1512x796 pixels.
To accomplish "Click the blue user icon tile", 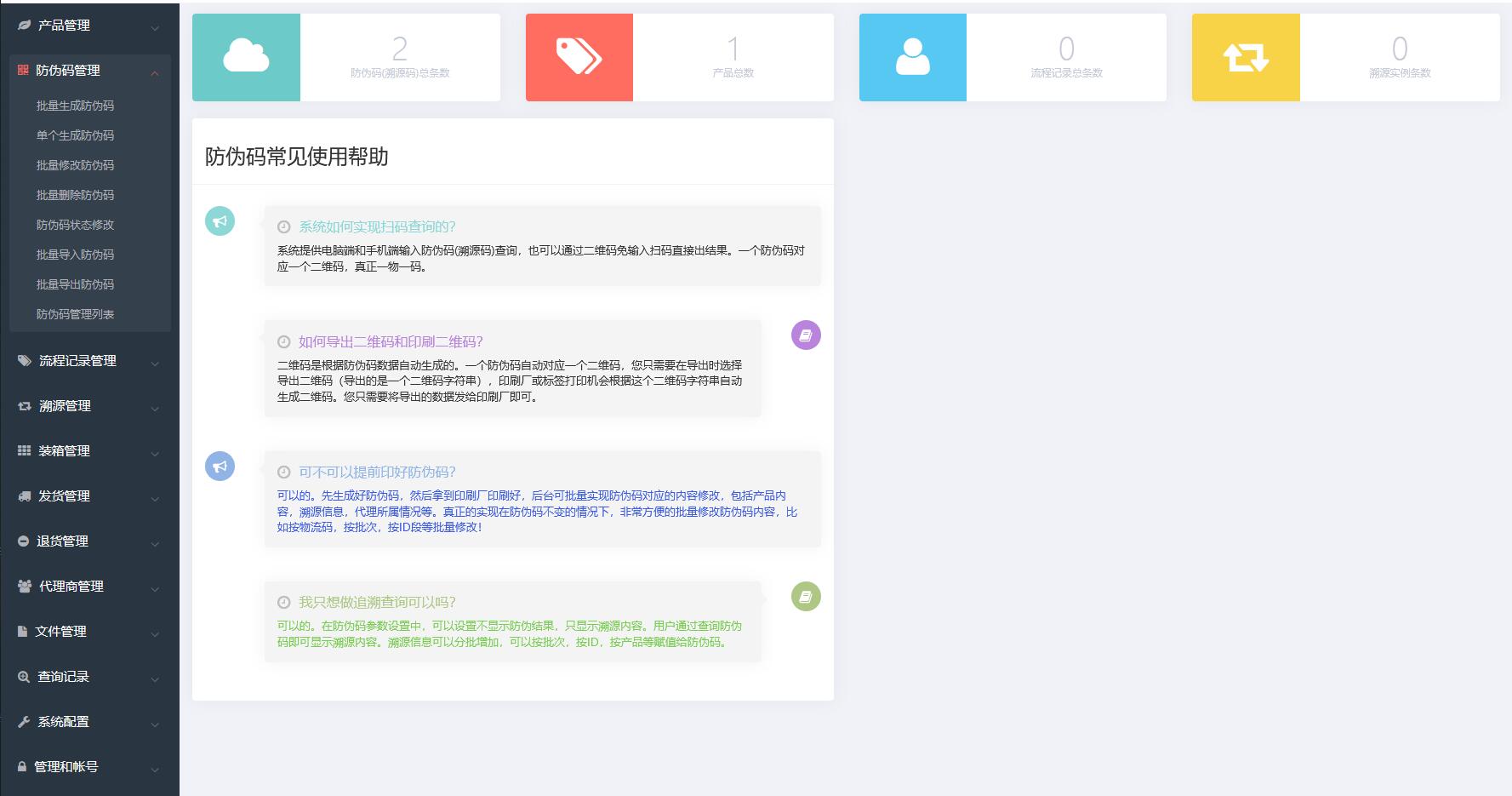I will tap(912, 57).
